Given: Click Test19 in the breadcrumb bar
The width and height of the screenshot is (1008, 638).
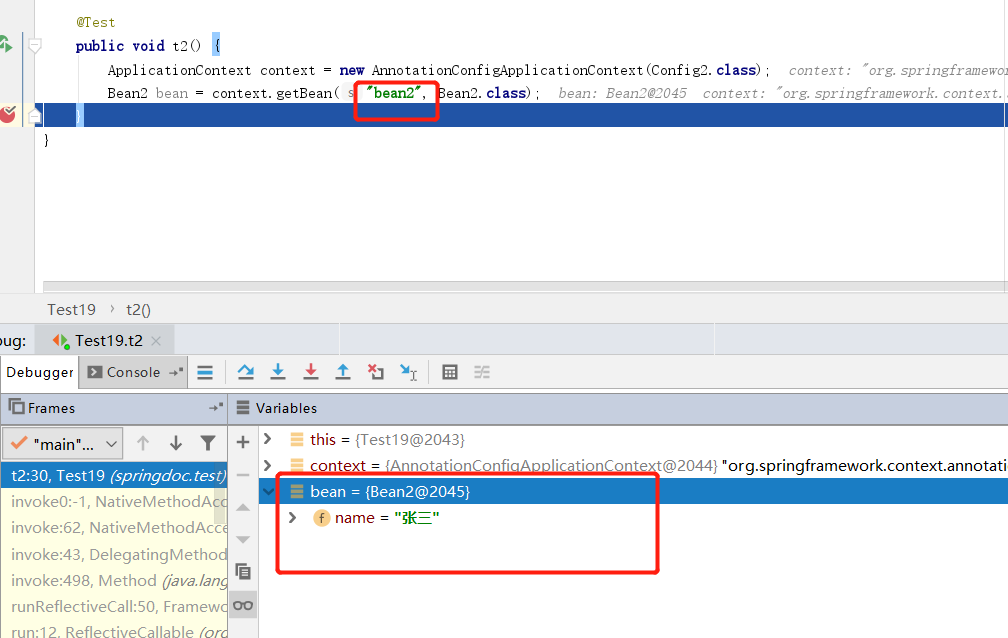Looking at the screenshot, I should (x=71, y=309).
